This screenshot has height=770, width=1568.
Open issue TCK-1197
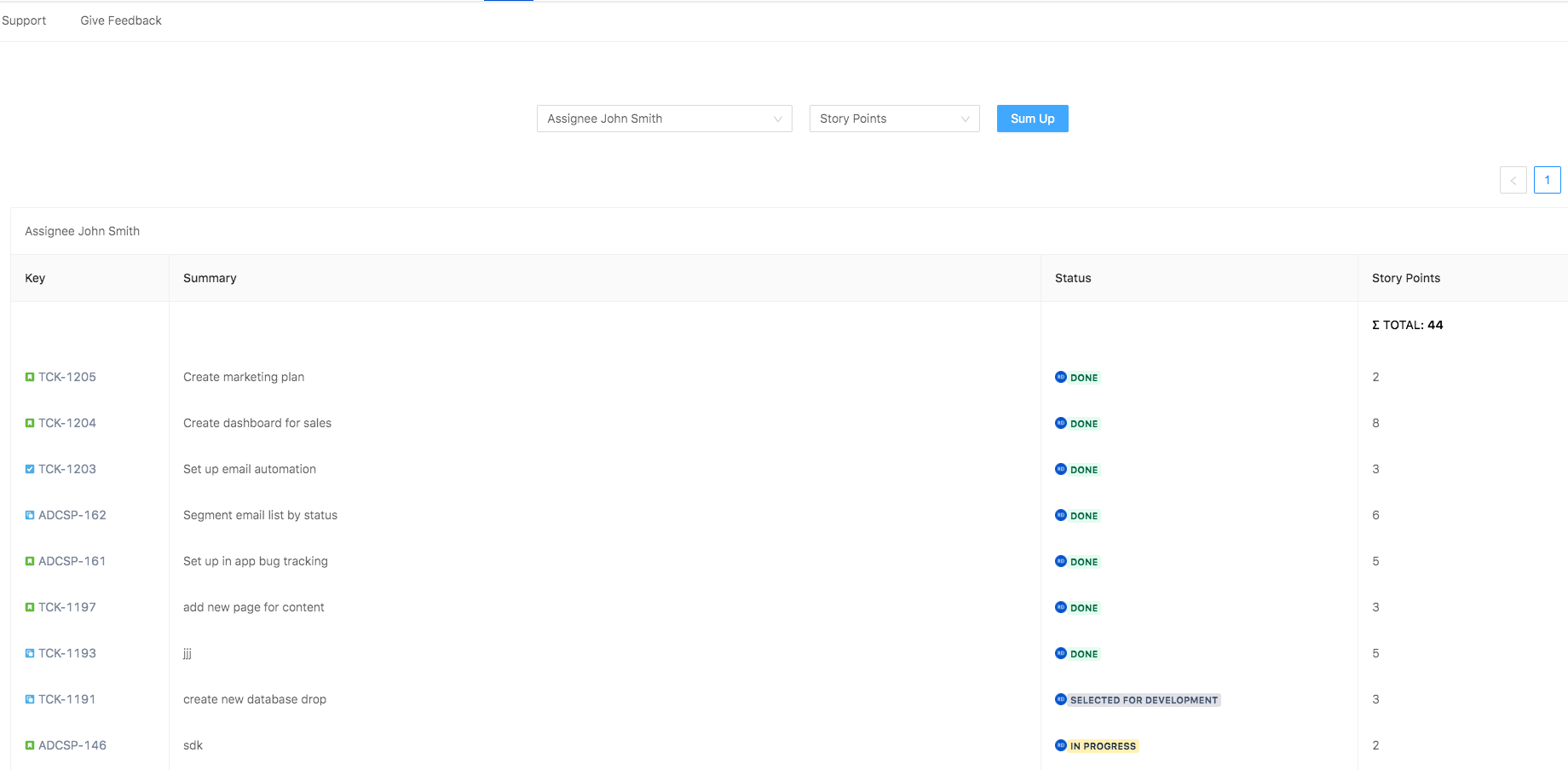pyautogui.click(x=67, y=607)
